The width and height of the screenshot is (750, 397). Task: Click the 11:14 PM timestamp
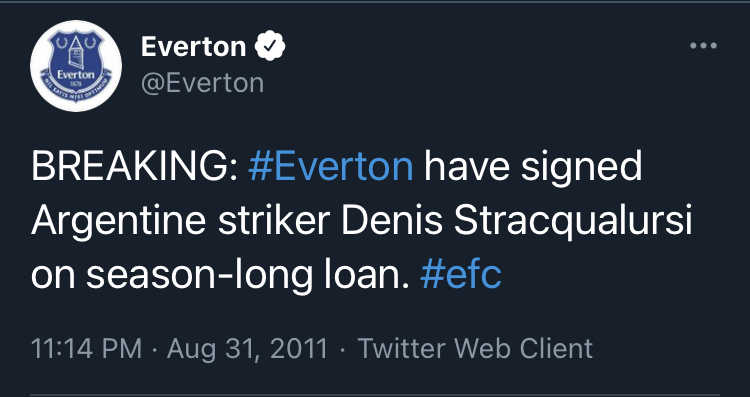coord(87,348)
